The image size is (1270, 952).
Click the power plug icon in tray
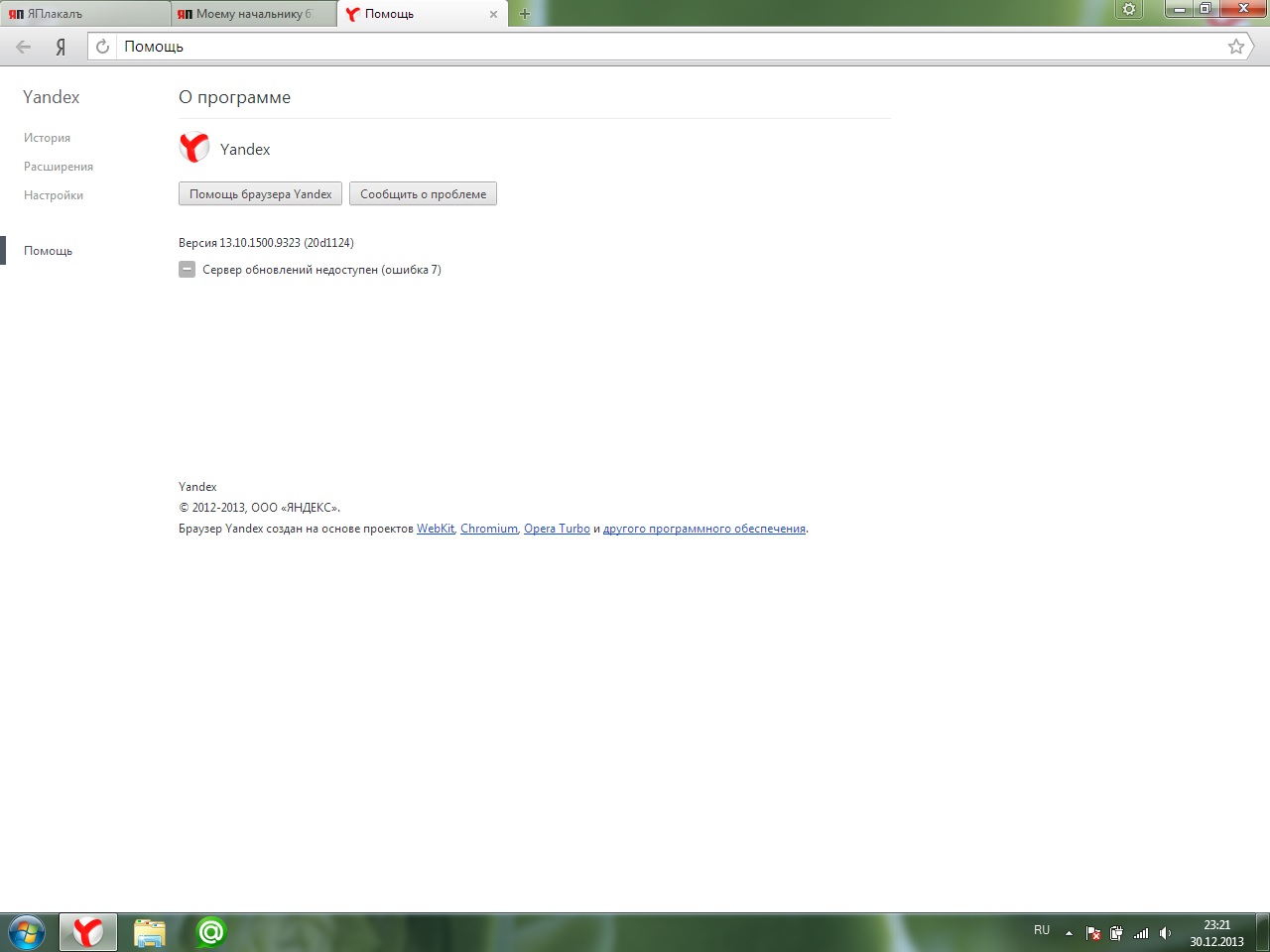(x=1116, y=933)
